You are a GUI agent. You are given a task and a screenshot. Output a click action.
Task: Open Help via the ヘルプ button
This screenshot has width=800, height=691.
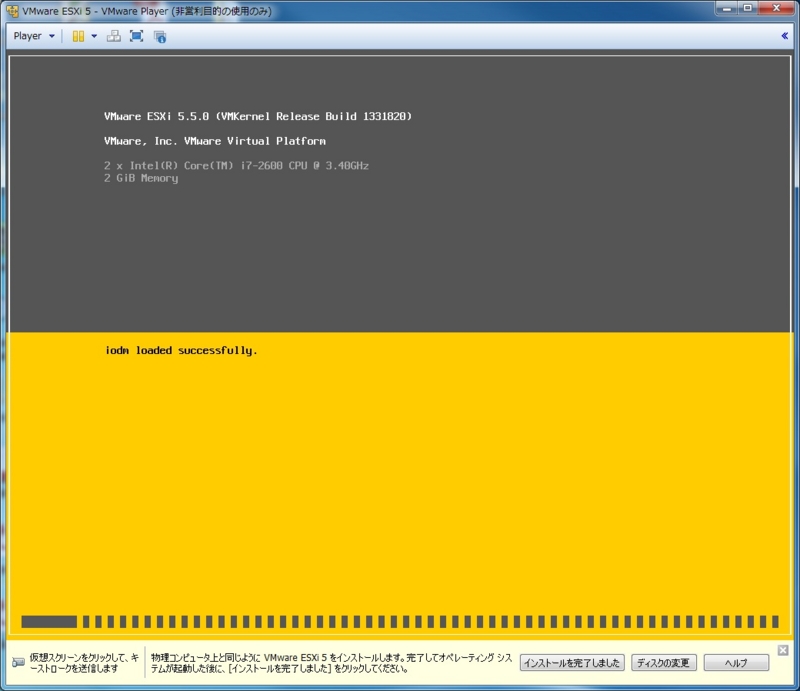click(735, 662)
